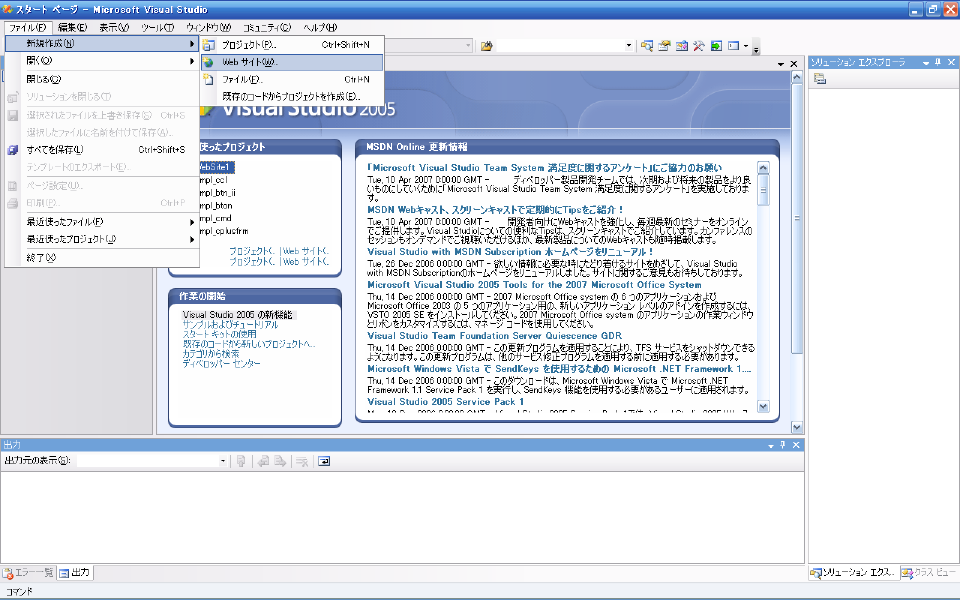Go to previous message in Output toolbar
Image resolution: width=960 pixels, height=600 pixels.
[x=263, y=461]
